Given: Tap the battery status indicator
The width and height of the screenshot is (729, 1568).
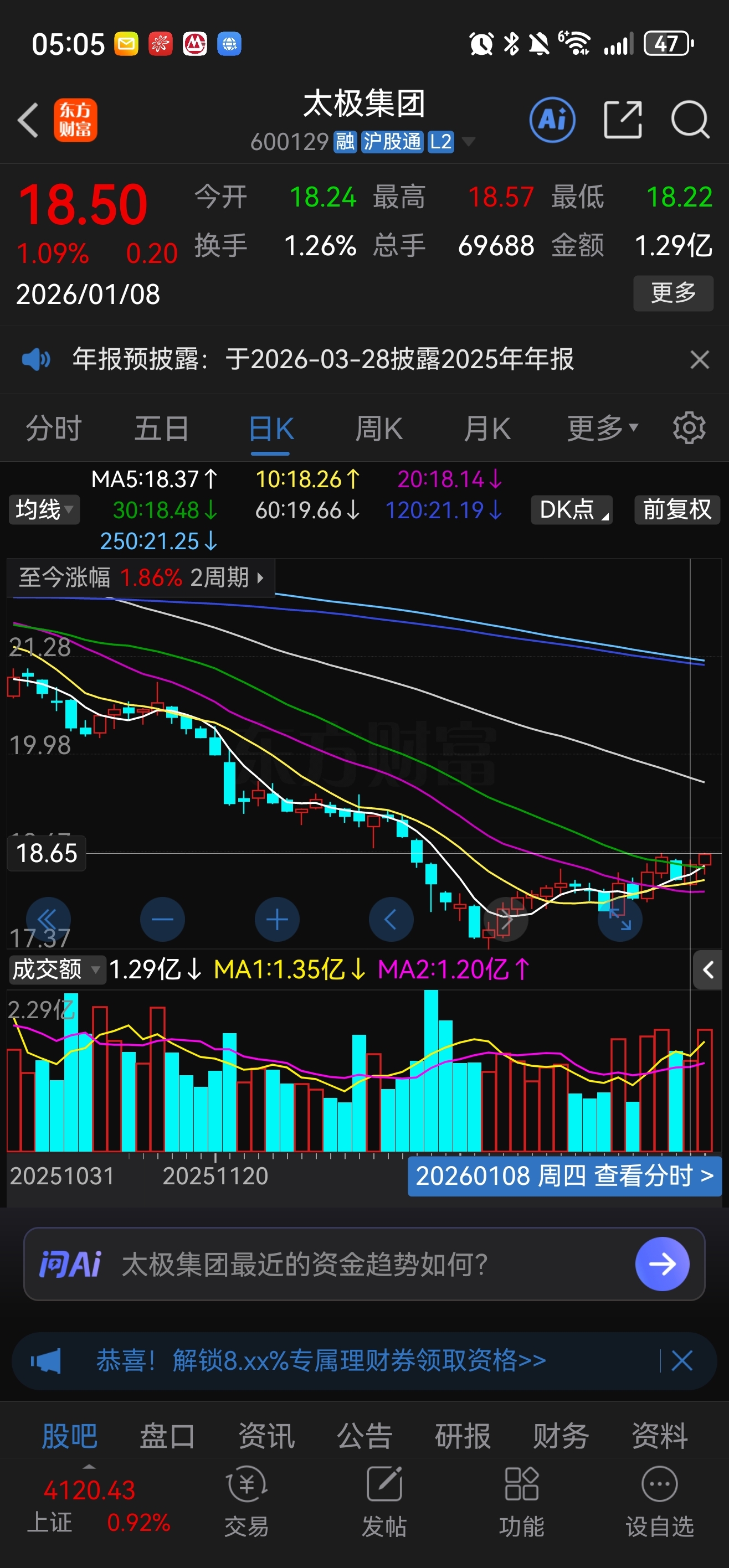Looking at the screenshot, I should pyautogui.click(x=668, y=44).
